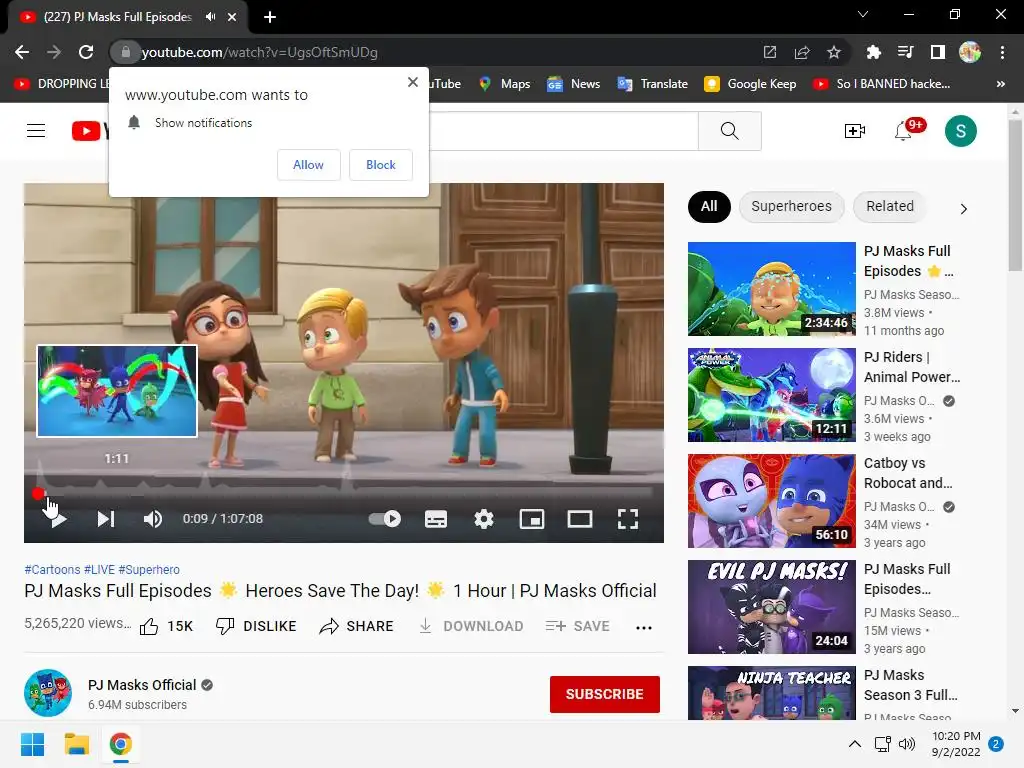Open the Extensions puzzle icon
Viewport: 1024px width, 768px height.
tap(873, 52)
